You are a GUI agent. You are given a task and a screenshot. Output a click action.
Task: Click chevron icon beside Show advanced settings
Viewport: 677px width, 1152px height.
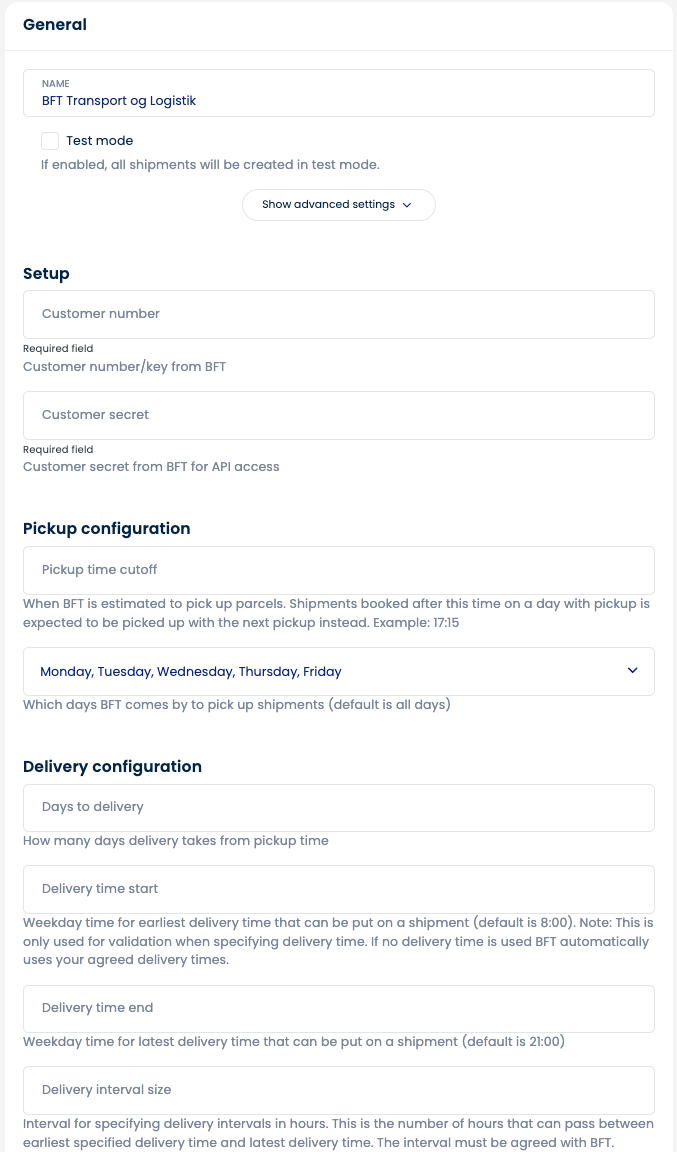tap(407, 205)
